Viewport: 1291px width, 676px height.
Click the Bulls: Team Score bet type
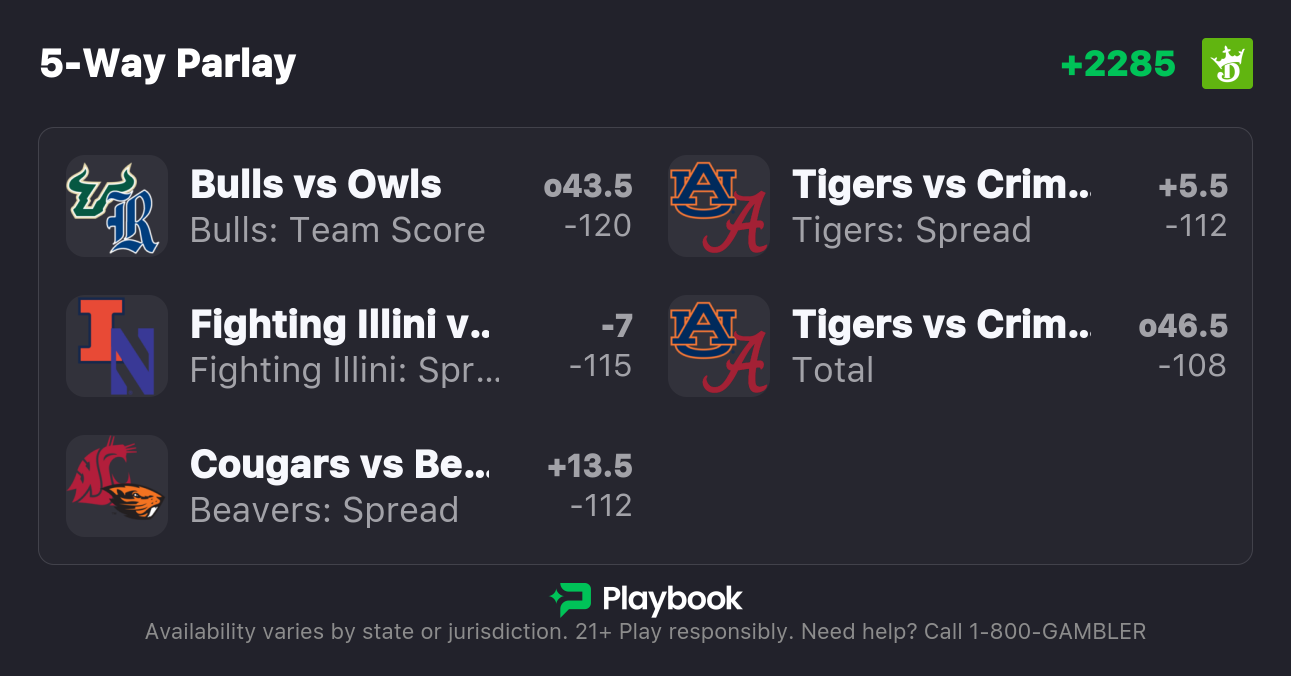click(x=337, y=230)
